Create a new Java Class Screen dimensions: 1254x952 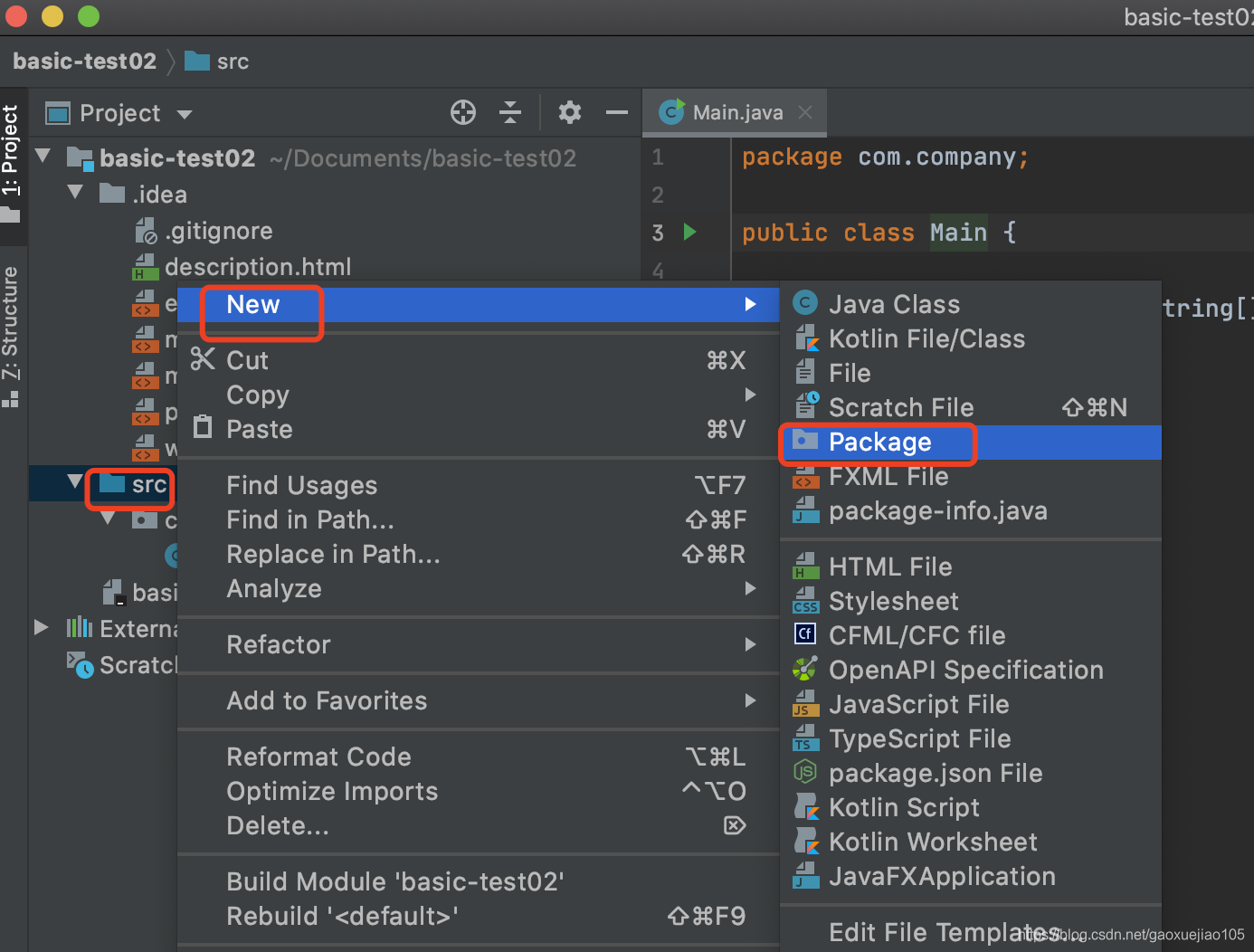(971, 304)
